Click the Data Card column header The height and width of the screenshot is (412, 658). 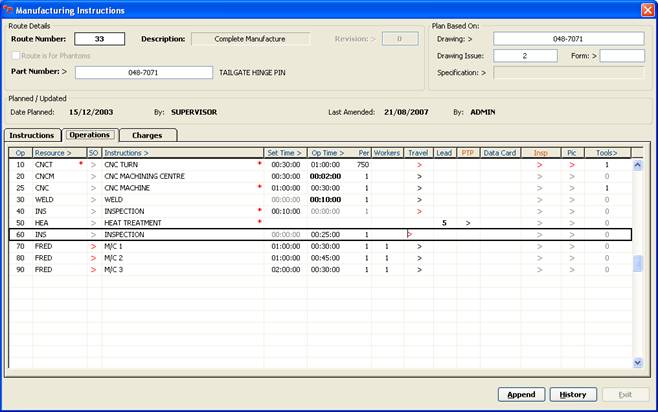click(x=500, y=153)
